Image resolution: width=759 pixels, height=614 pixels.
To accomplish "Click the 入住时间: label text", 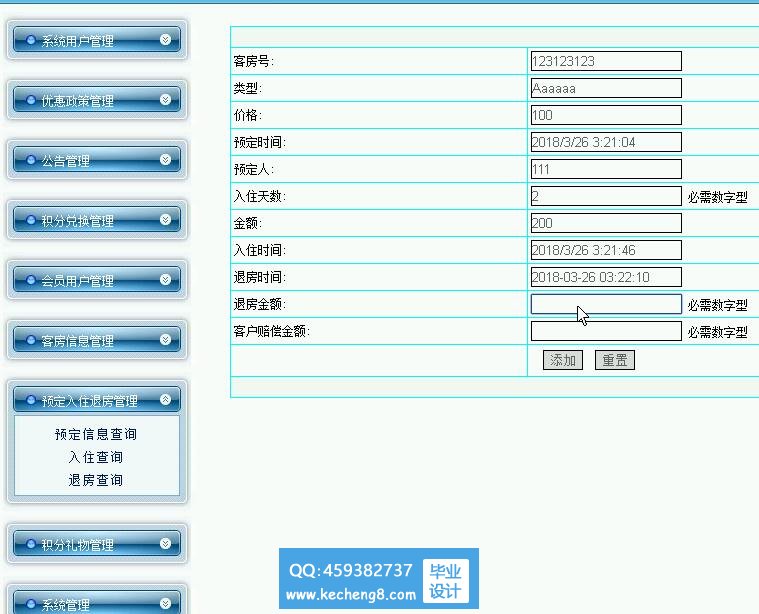I will pyautogui.click(x=259, y=250).
